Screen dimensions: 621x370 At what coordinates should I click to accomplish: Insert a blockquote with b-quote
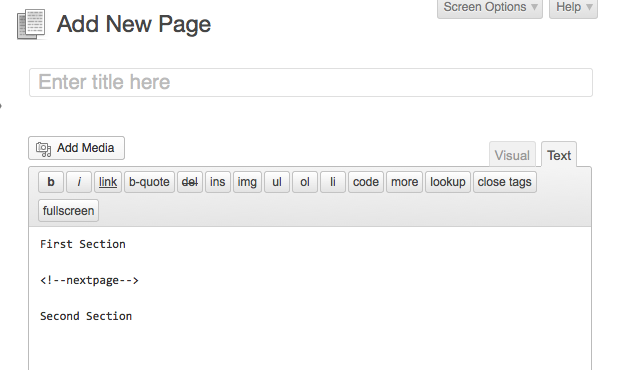[149, 182]
